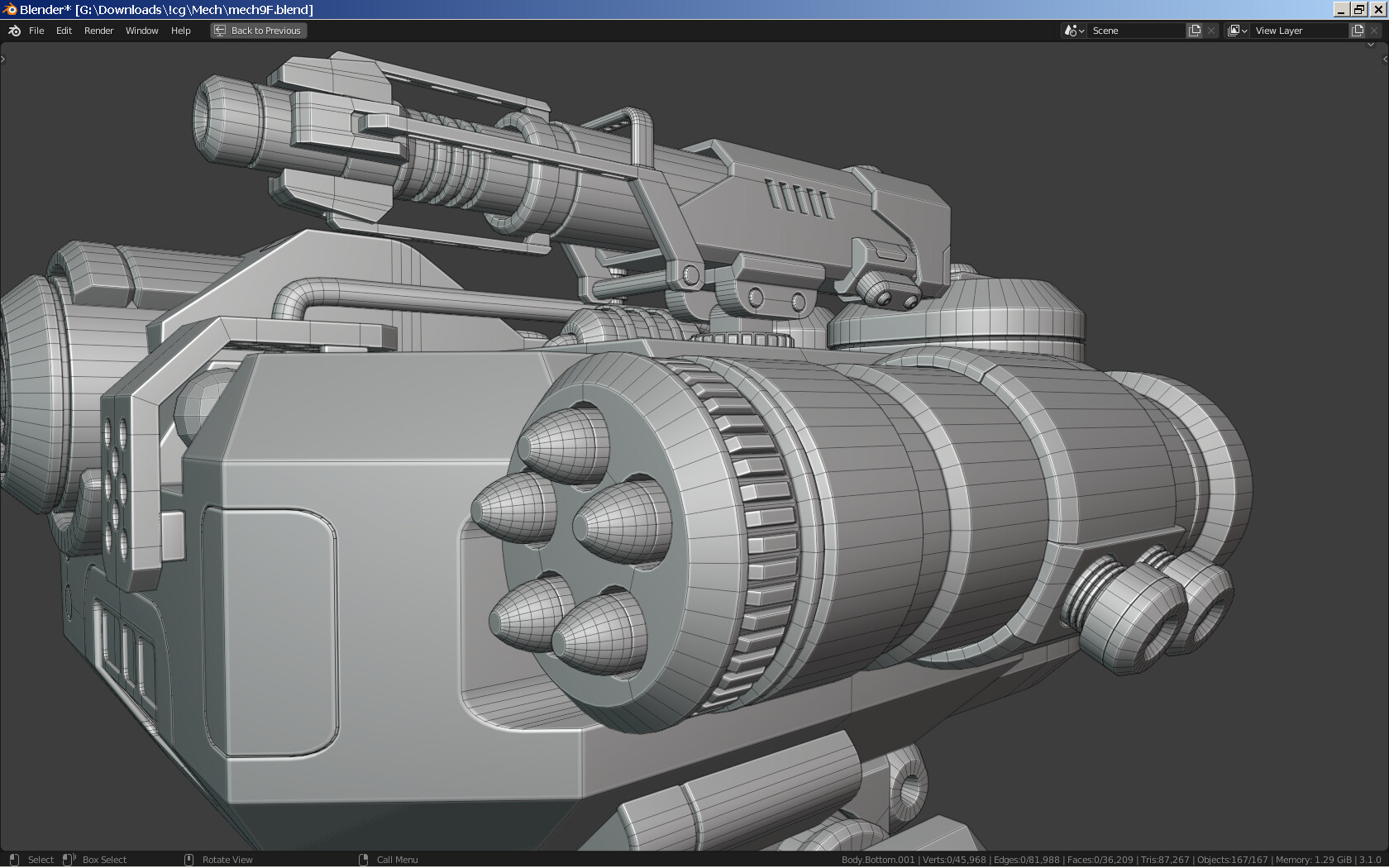
Task: Open the Window menu
Action: pyautogui.click(x=141, y=31)
